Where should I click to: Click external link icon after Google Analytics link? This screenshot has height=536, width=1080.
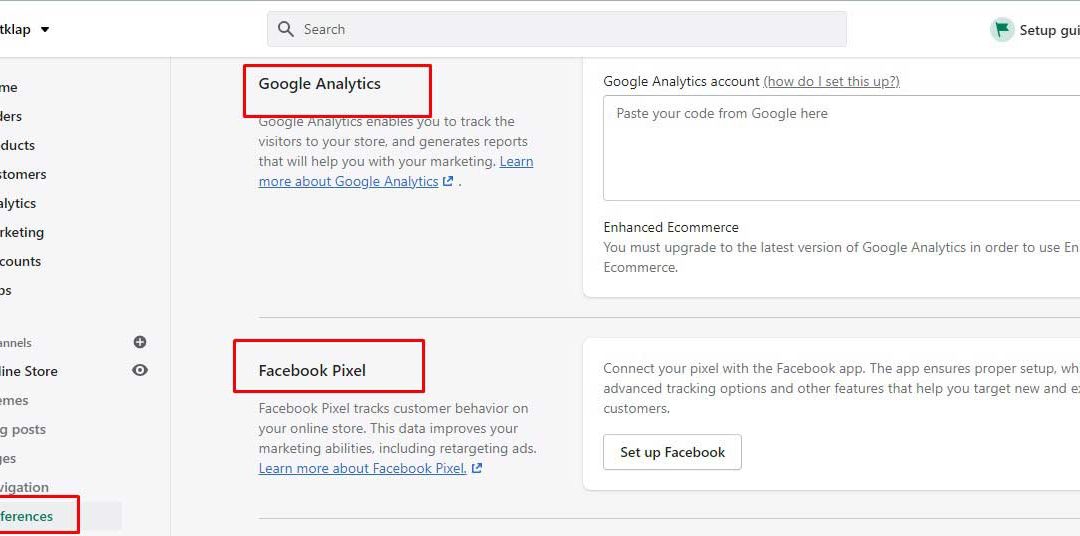pos(448,181)
